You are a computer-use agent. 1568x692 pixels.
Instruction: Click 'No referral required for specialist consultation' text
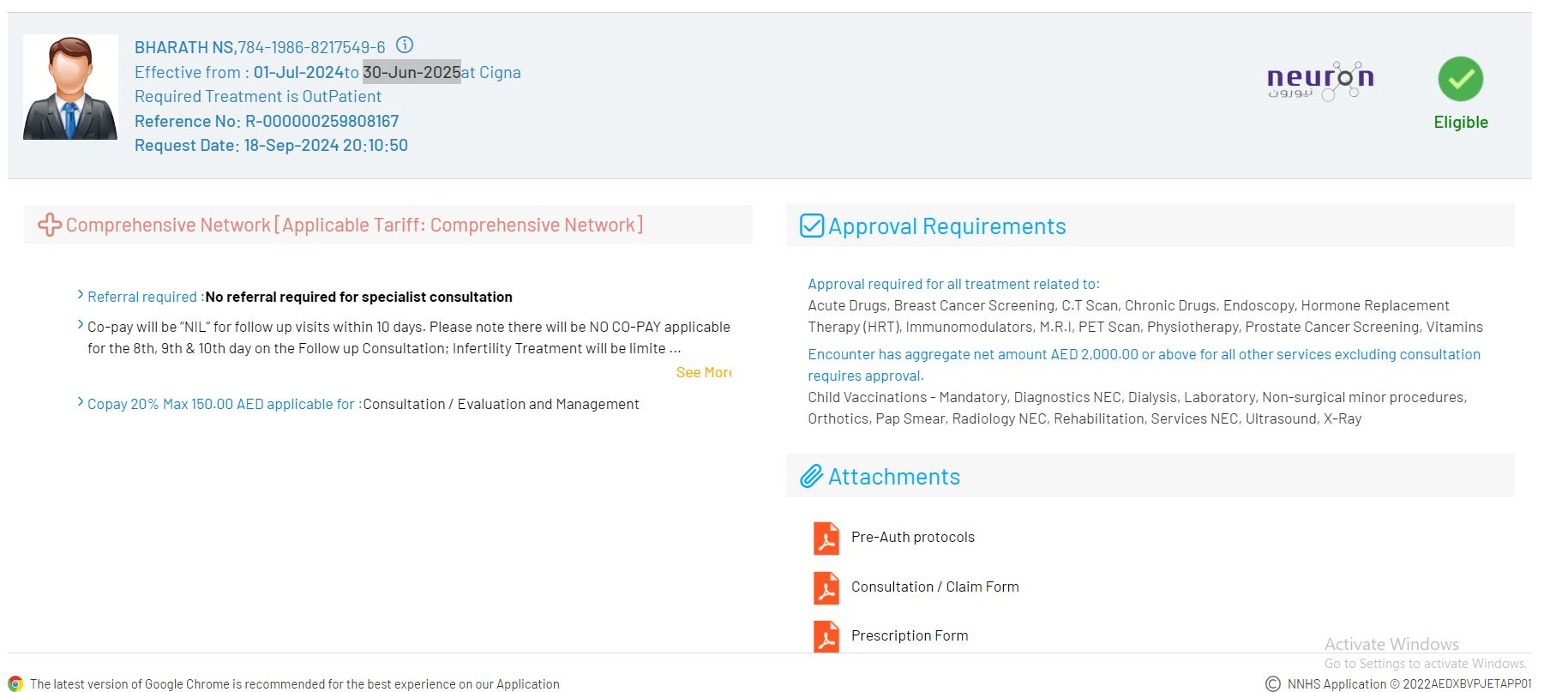358,297
